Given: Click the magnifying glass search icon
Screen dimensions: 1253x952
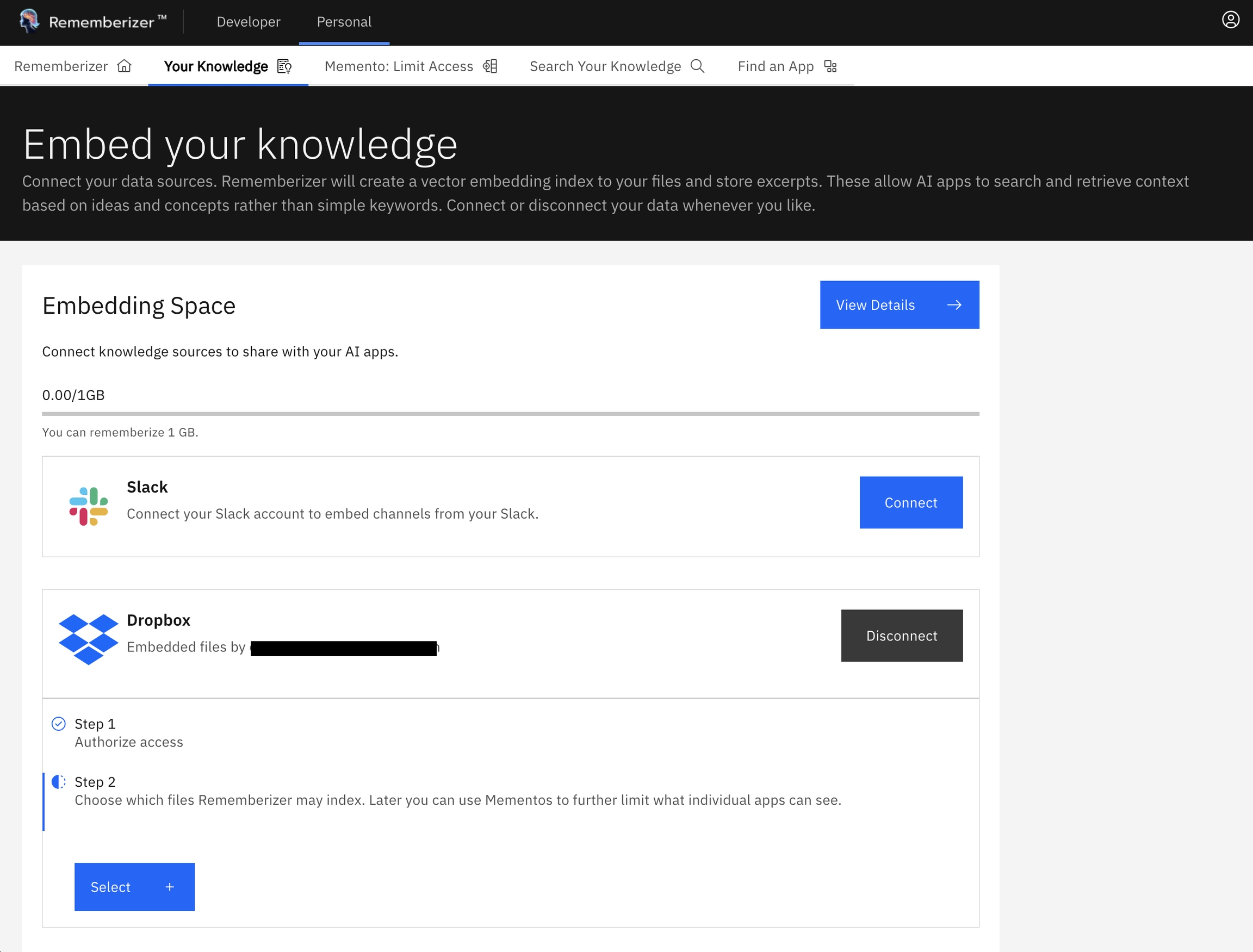Looking at the screenshot, I should tap(698, 66).
